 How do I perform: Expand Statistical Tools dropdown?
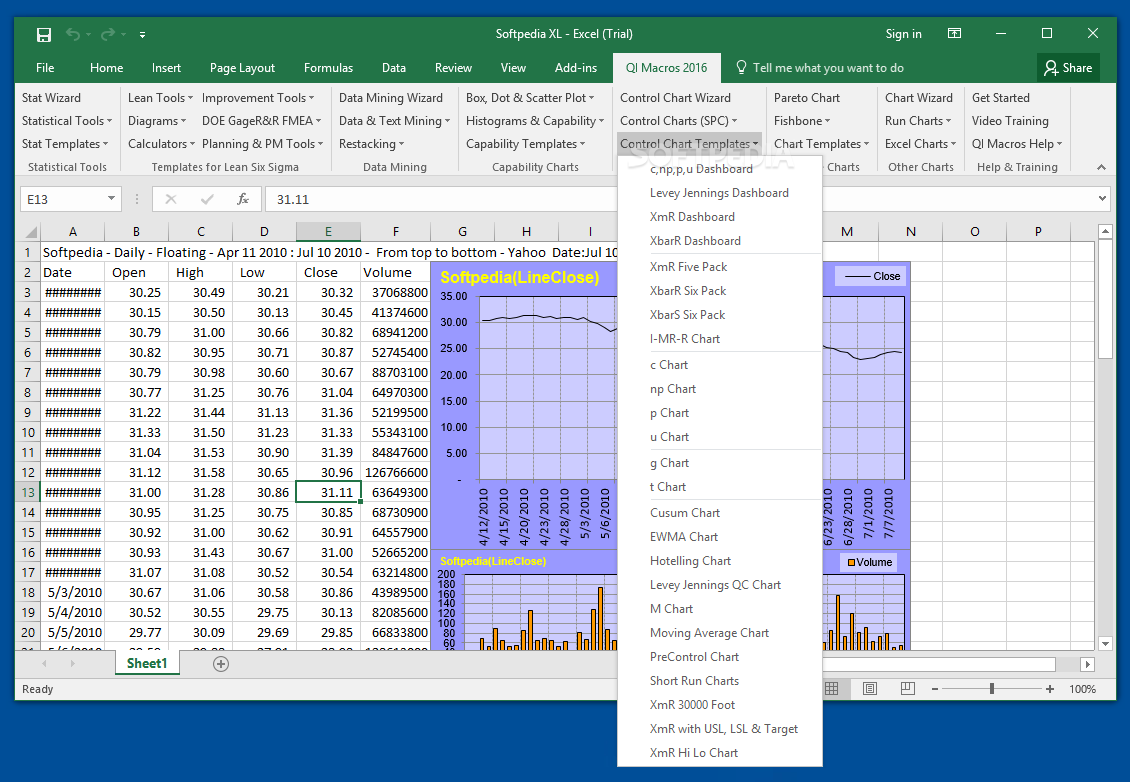pyautogui.click(x=67, y=121)
